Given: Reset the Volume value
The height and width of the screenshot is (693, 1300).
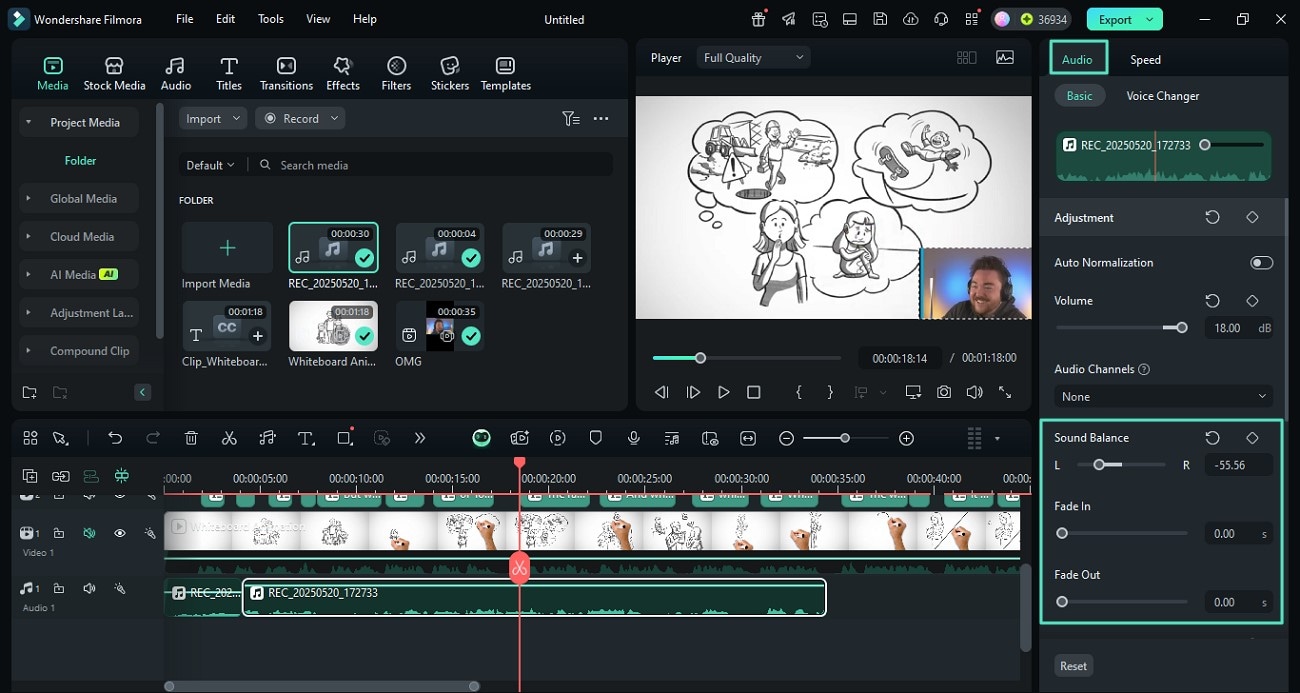Looking at the screenshot, I should click(x=1213, y=301).
